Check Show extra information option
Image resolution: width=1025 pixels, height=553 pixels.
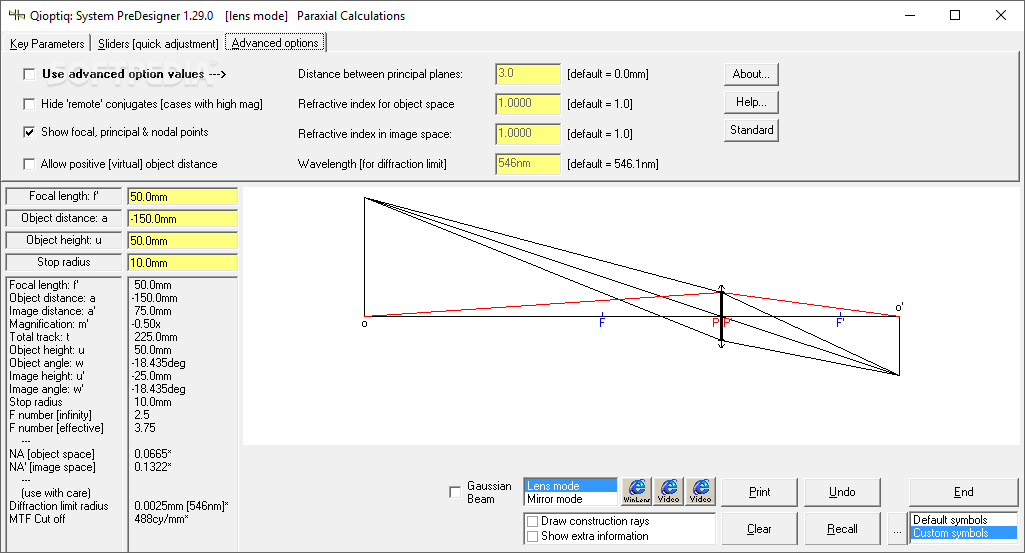[533, 537]
